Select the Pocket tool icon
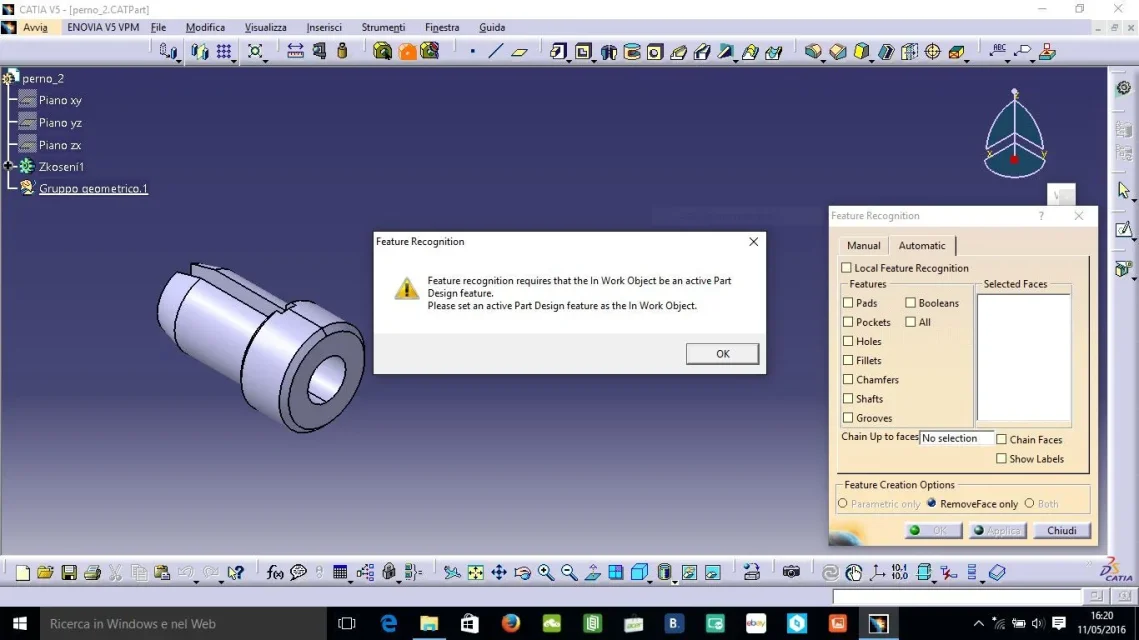Screen dimensions: 1139x640 tap(583, 52)
